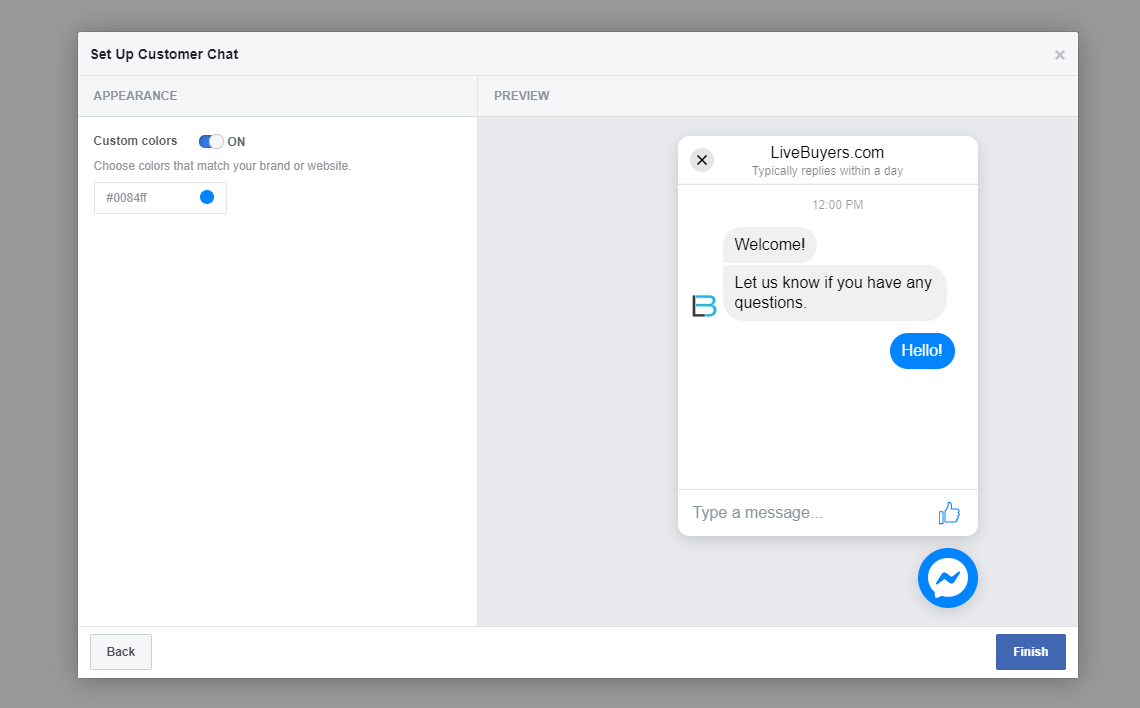Click the thumbs-up like icon in chat preview

[949, 513]
